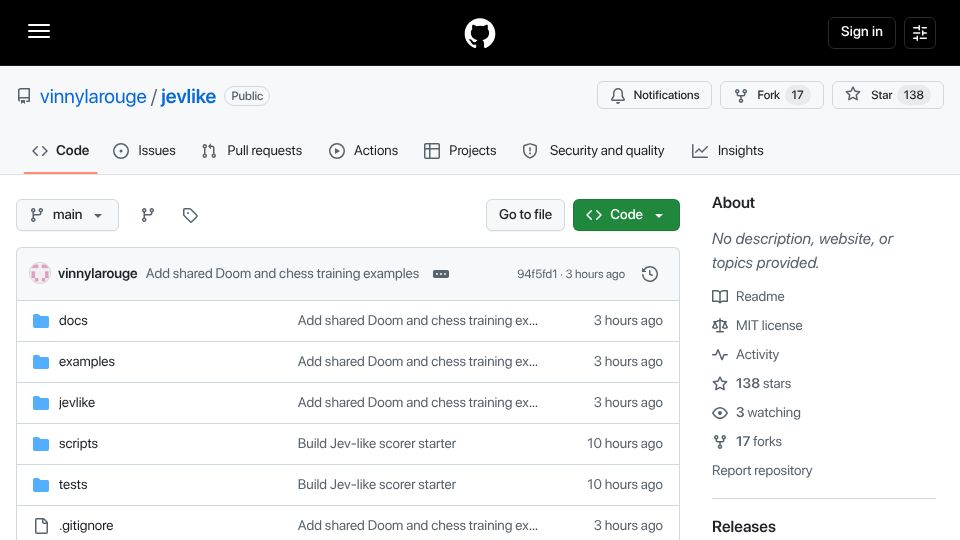960x540 pixels.
Task: Open the Readme link in About
Action: coord(748,296)
